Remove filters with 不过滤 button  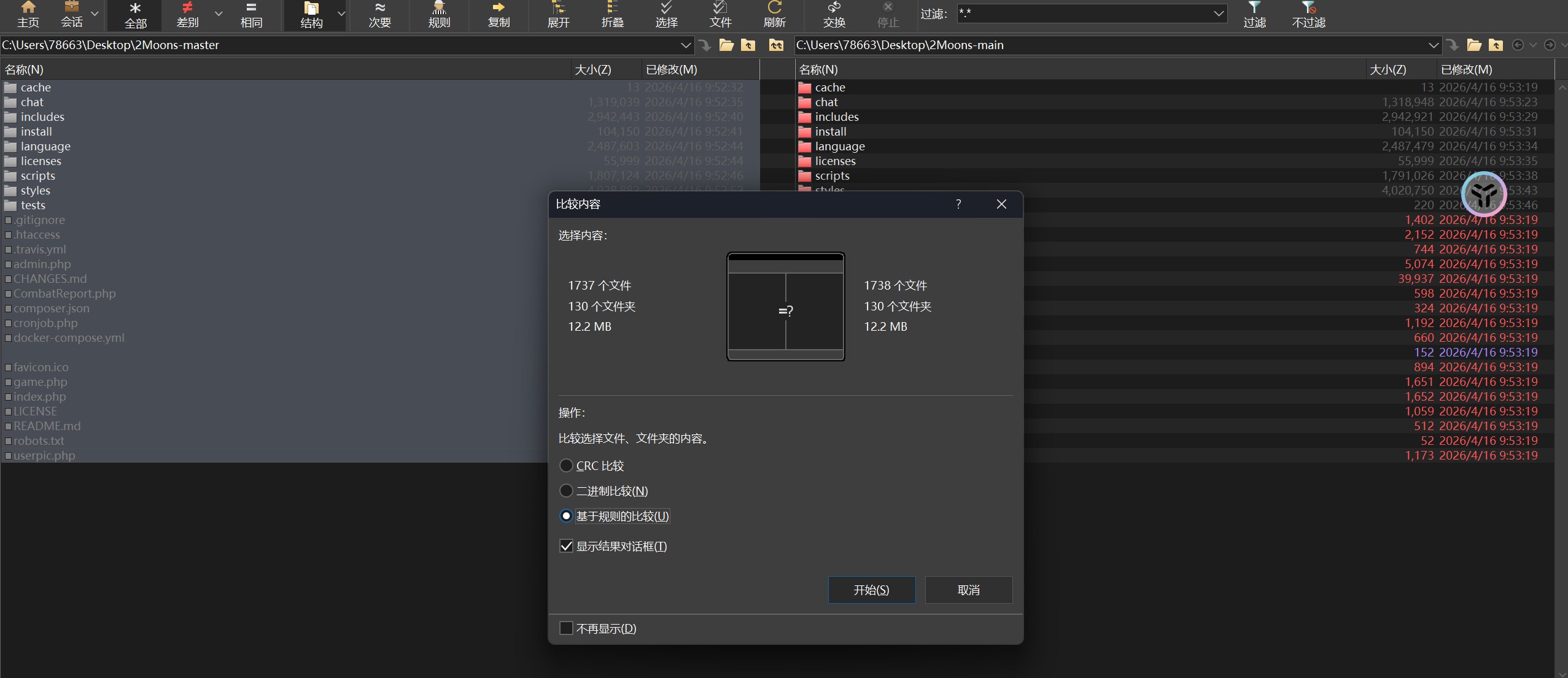coord(1308,15)
